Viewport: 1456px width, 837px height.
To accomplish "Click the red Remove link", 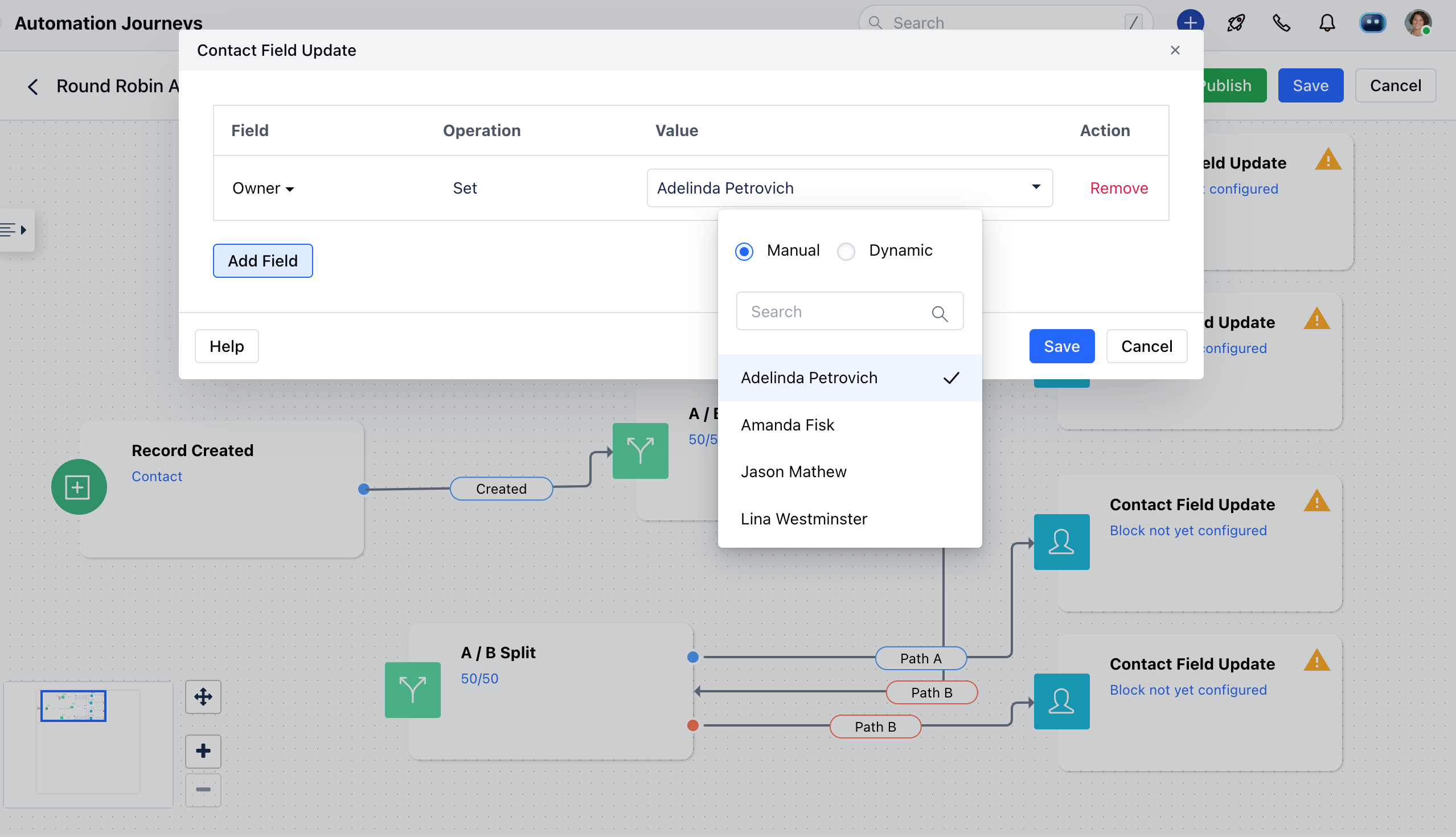I will [1118, 188].
